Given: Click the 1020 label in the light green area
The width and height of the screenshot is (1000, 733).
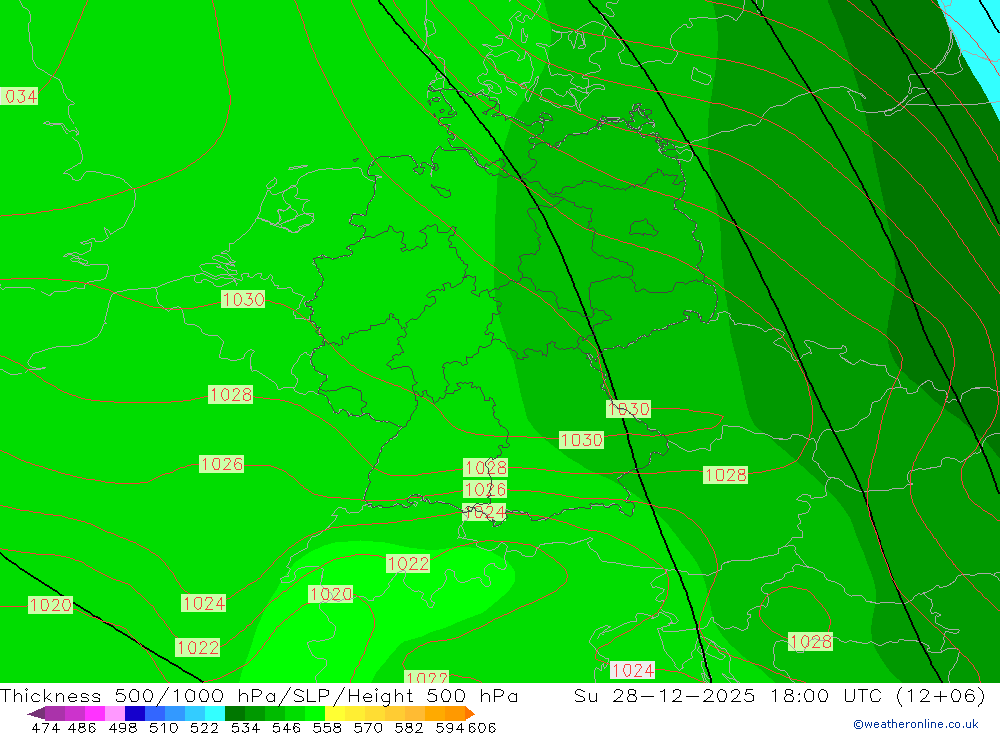Looking at the screenshot, I should [330, 594].
